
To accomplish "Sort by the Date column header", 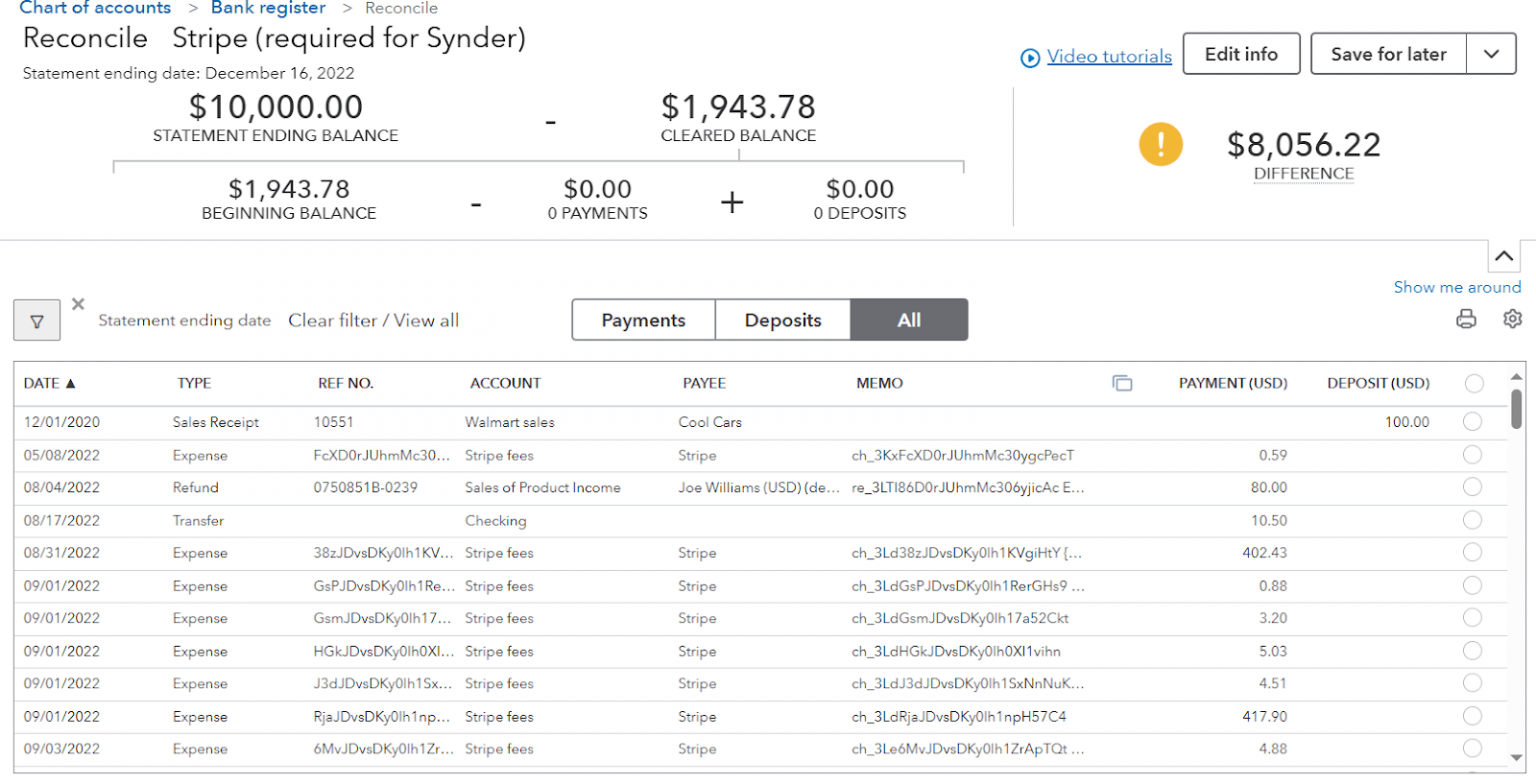I will [x=50, y=383].
